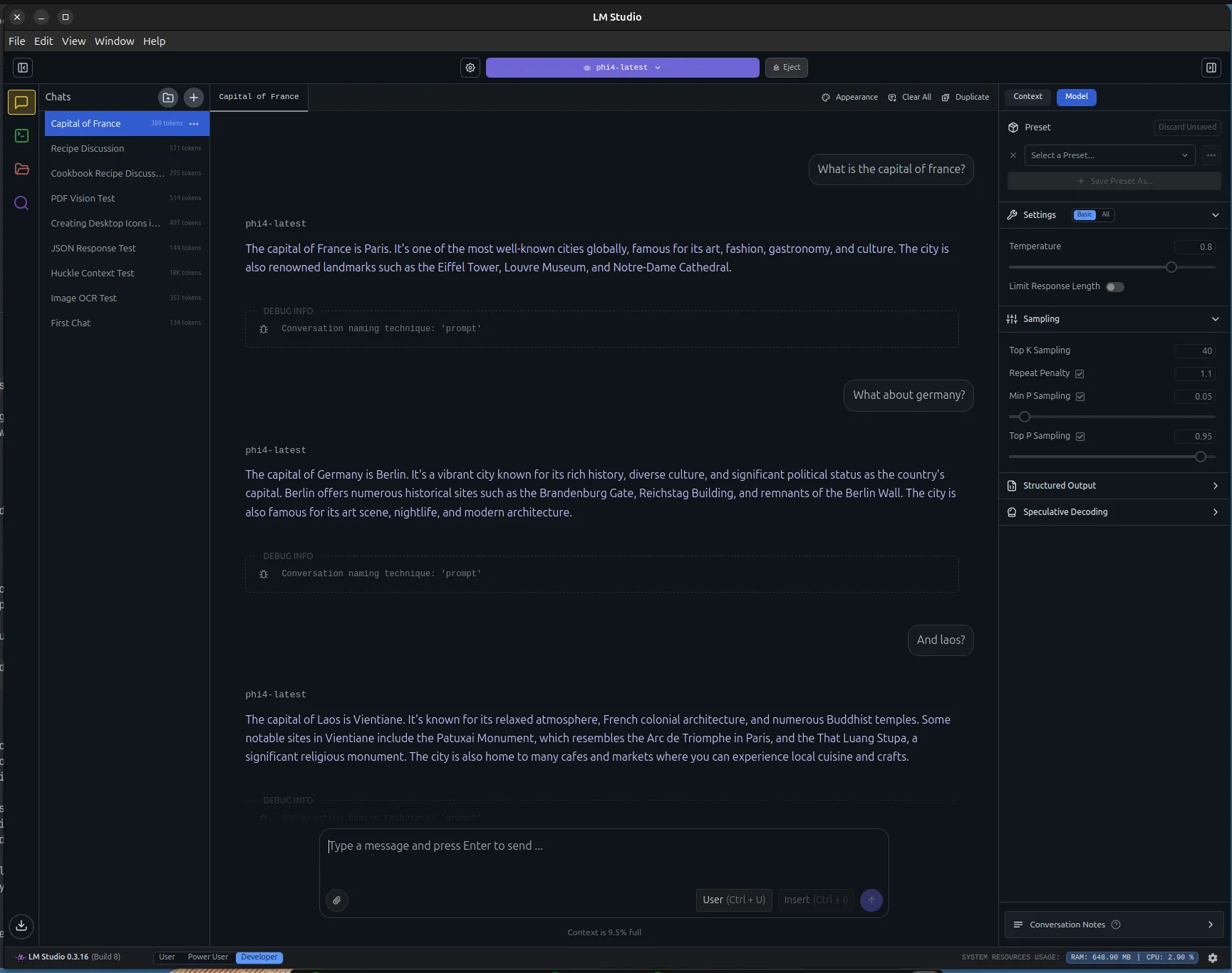Viewport: 1232px width, 973px height.
Task: Switch settings view to All
Action: click(x=1105, y=215)
